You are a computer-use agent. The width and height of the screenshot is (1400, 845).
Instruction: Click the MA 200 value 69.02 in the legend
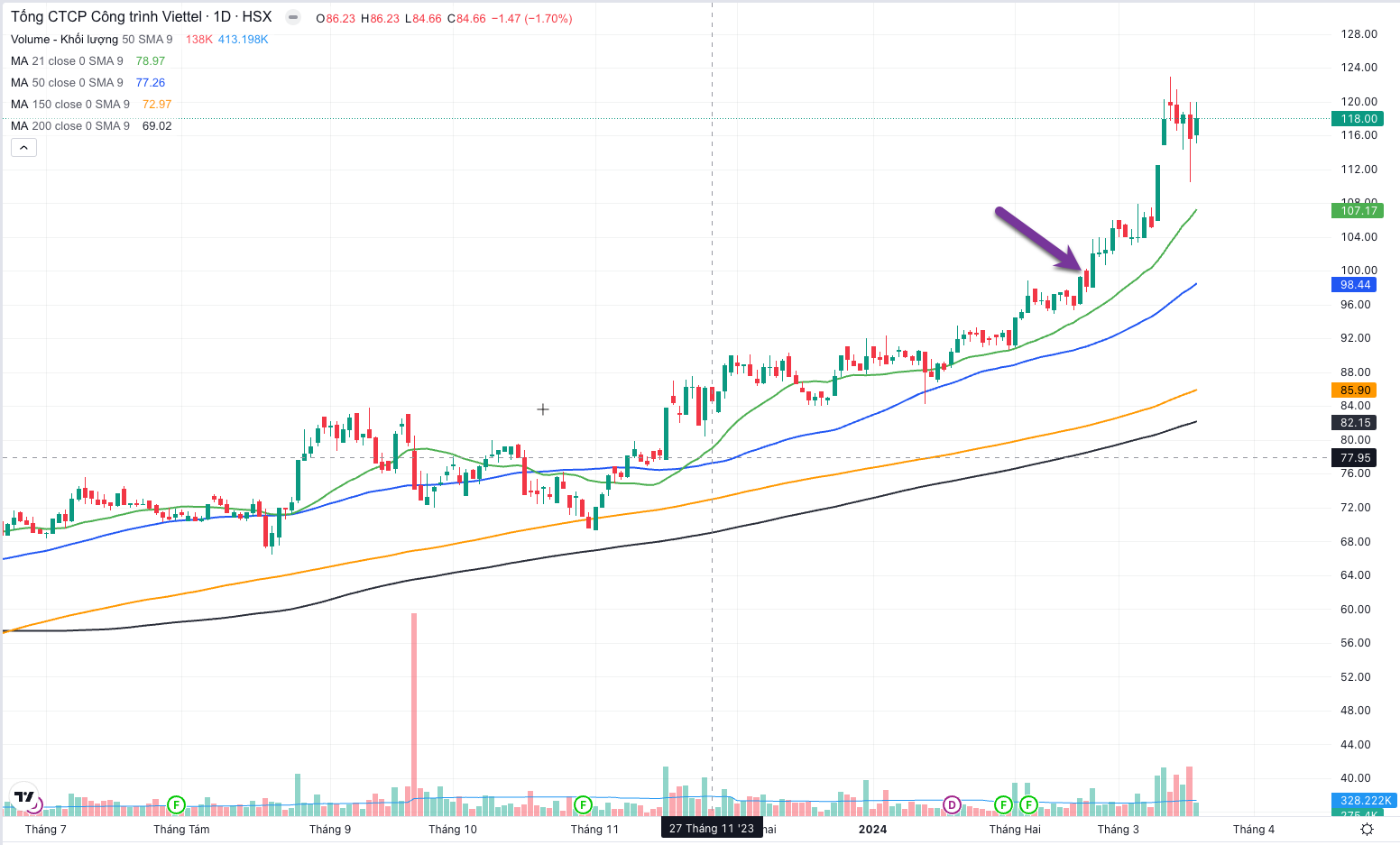pos(157,126)
